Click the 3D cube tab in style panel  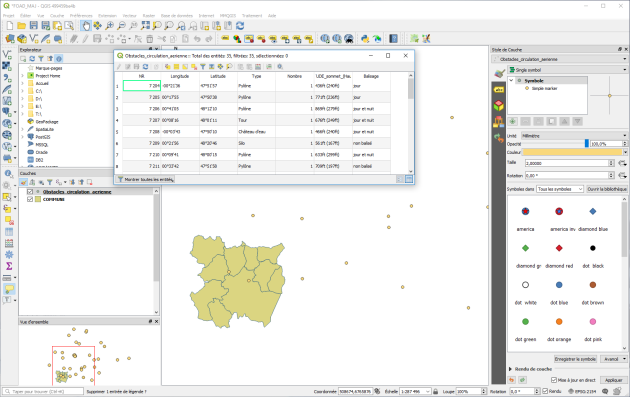pos(499,106)
